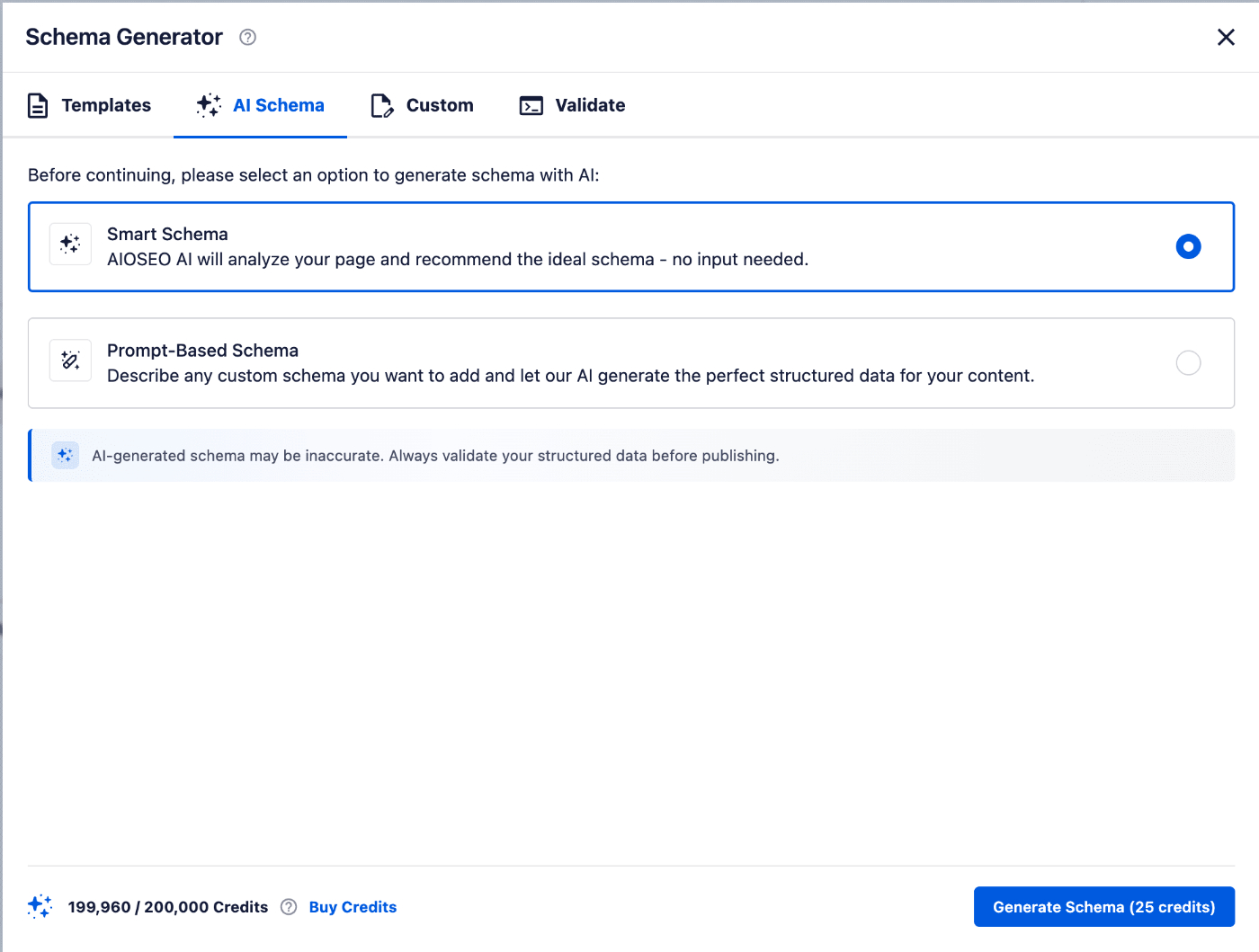Click the sparkle icon beside the credits counter
The image size is (1259, 952).
tap(40, 906)
